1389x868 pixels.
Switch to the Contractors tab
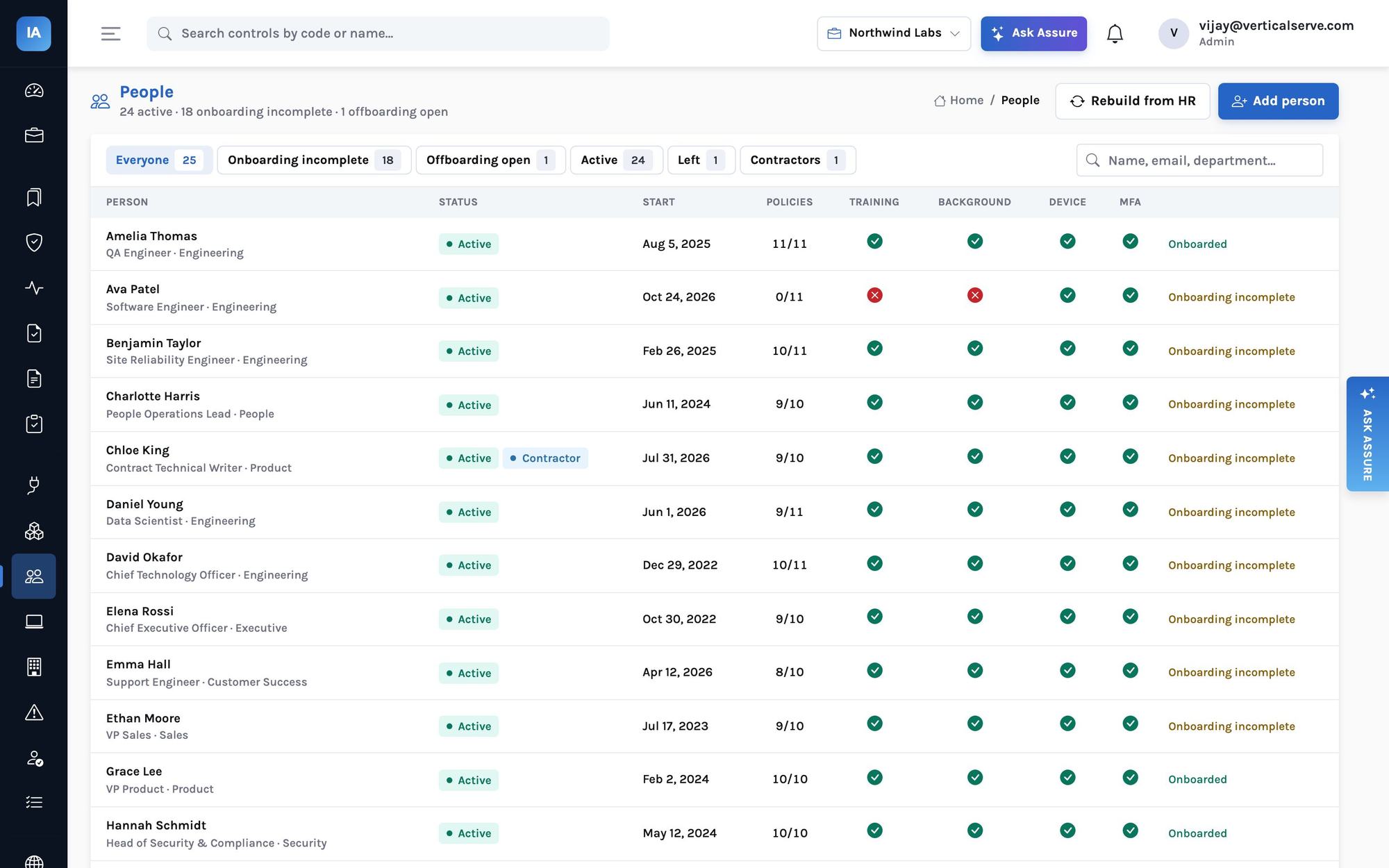797,160
